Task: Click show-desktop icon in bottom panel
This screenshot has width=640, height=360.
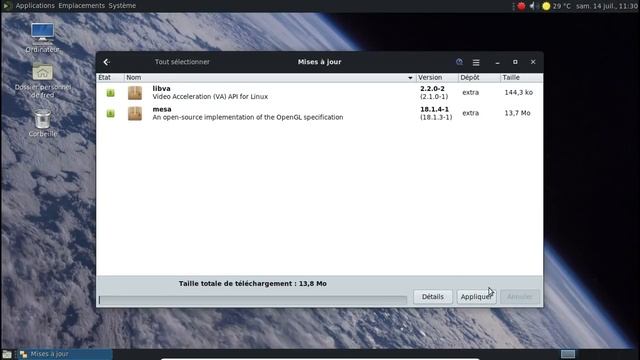Action: (7, 354)
